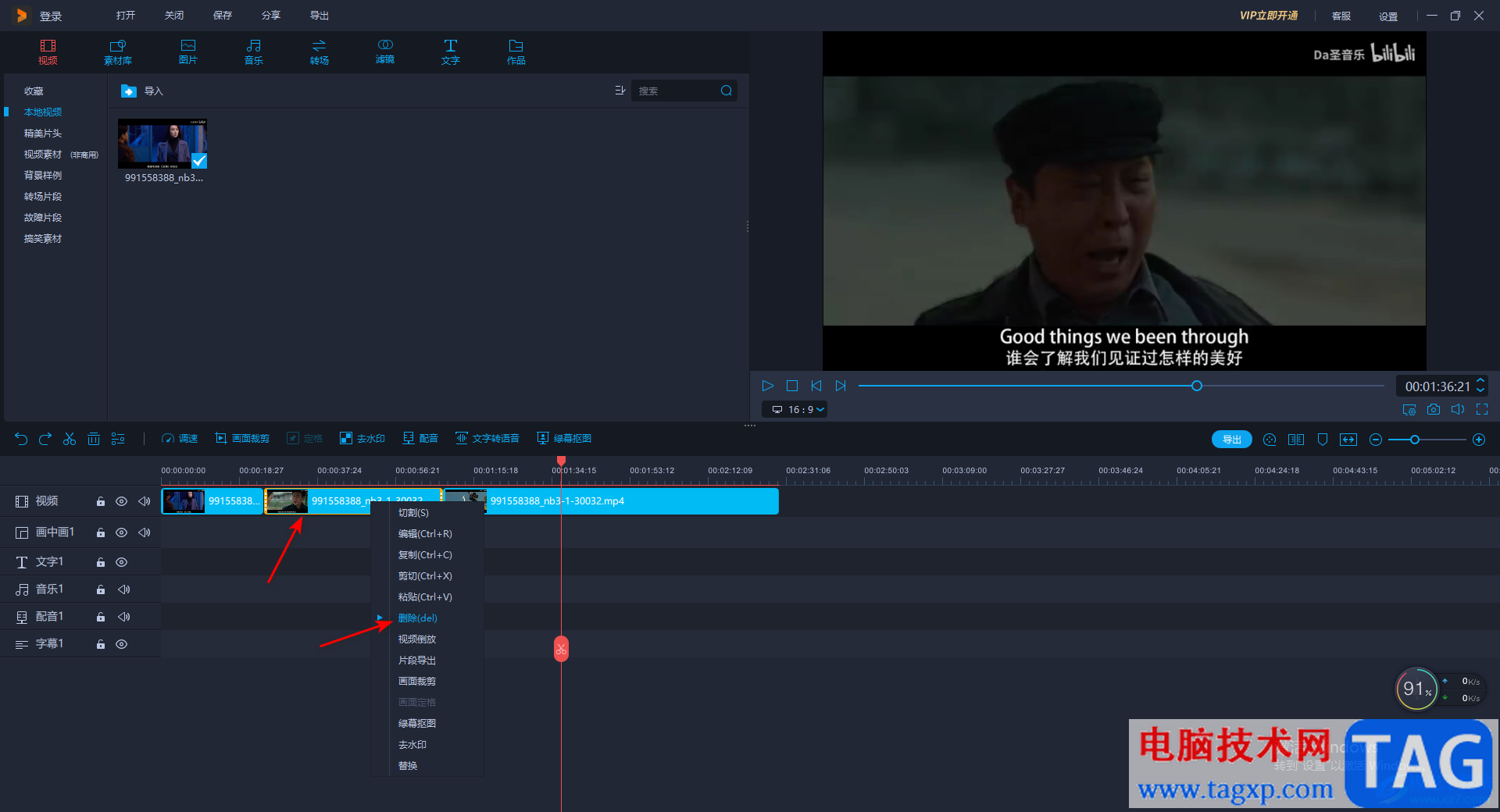Select 精美片头 in sidebar
Screen dimensions: 1500x812
click(42, 134)
